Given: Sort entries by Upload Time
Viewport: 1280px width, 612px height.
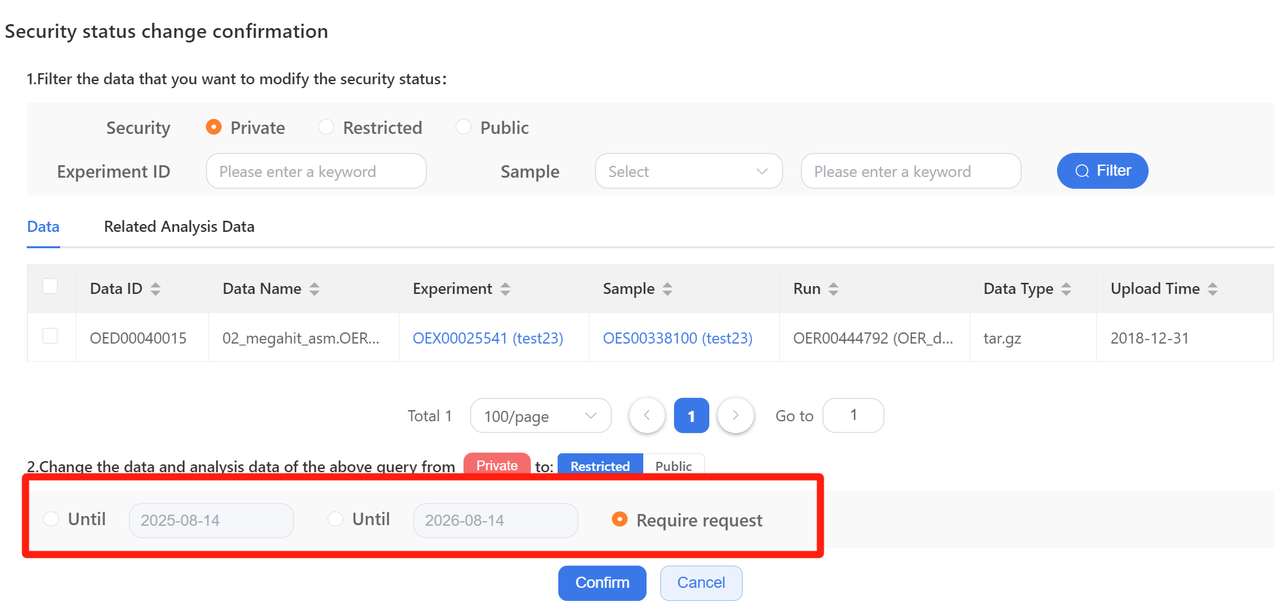Looking at the screenshot, I should 1212,289.
